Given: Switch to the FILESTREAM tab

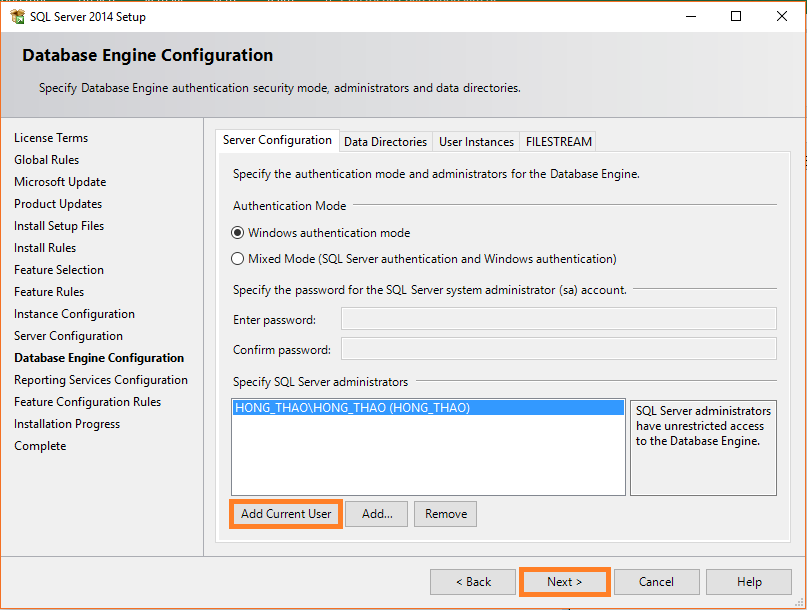Looking at the screenshot, I should pyautogui.click(x=558, y=142).
